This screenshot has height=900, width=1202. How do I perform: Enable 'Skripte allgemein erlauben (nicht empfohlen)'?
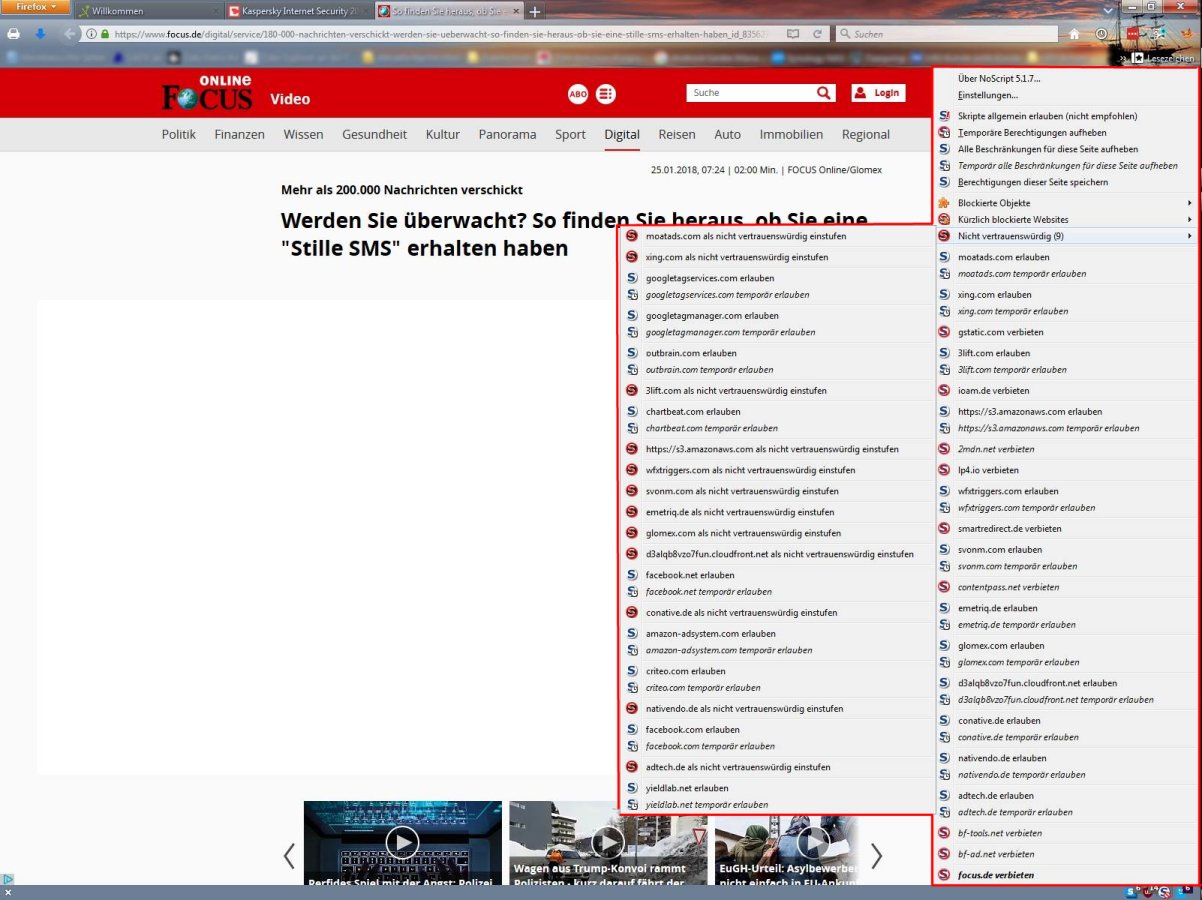[1048, 115]
